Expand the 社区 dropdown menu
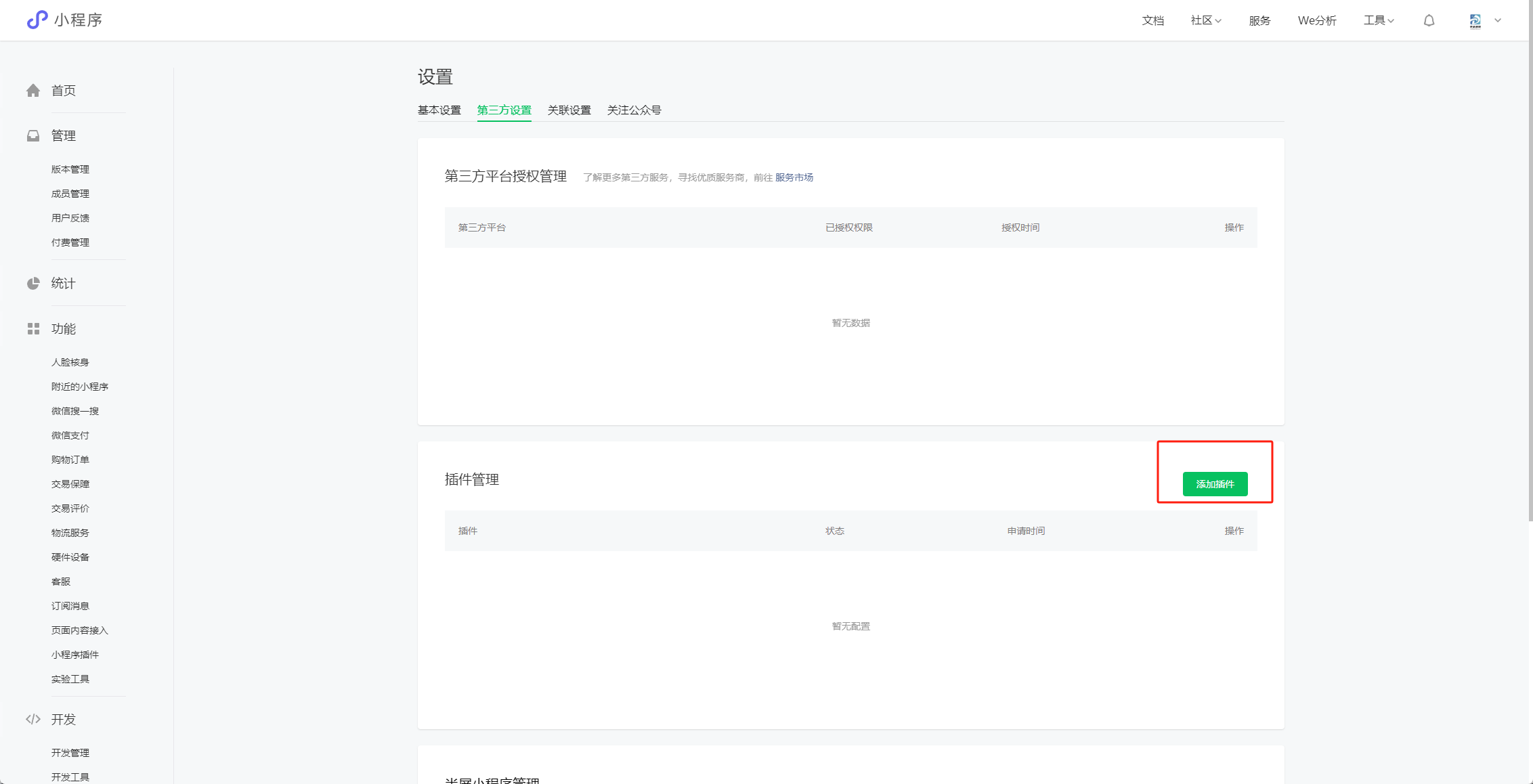The image size is (1533, 784). (1206, 20)
